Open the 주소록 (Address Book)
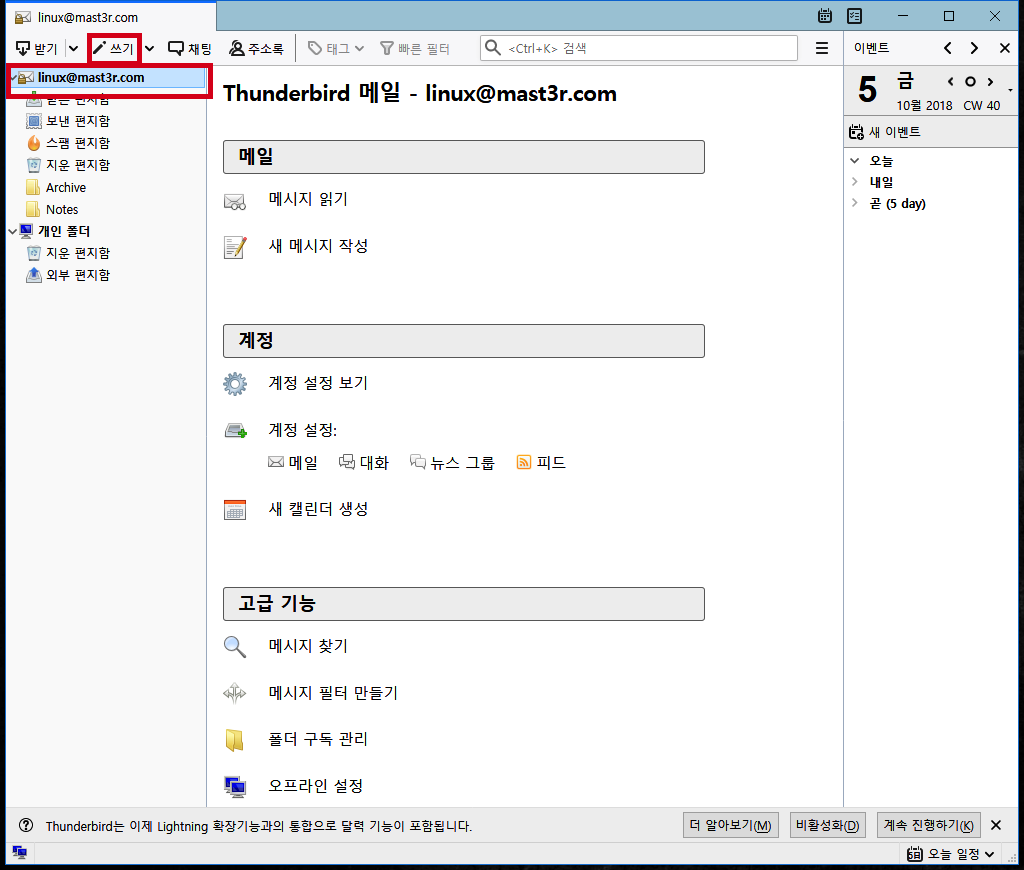The width and height of the screenshot is (1024, 870). coord(256,48)
